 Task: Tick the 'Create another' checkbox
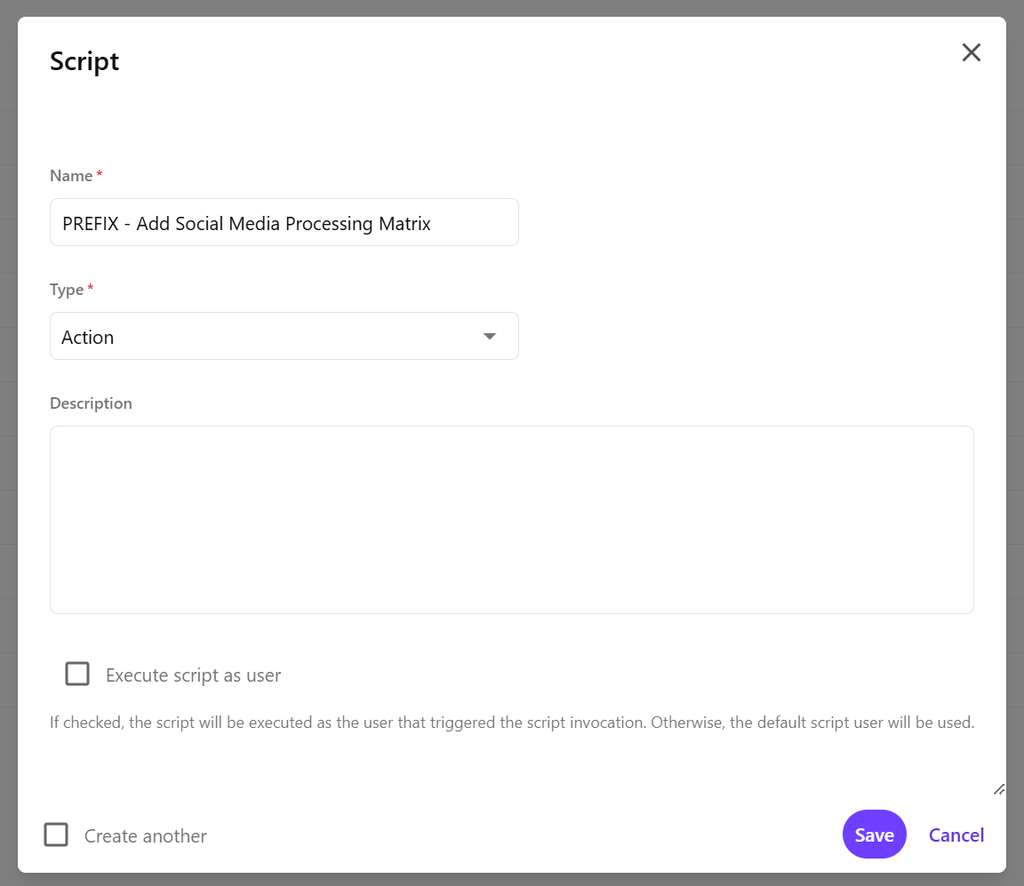(x=56, y=835)
